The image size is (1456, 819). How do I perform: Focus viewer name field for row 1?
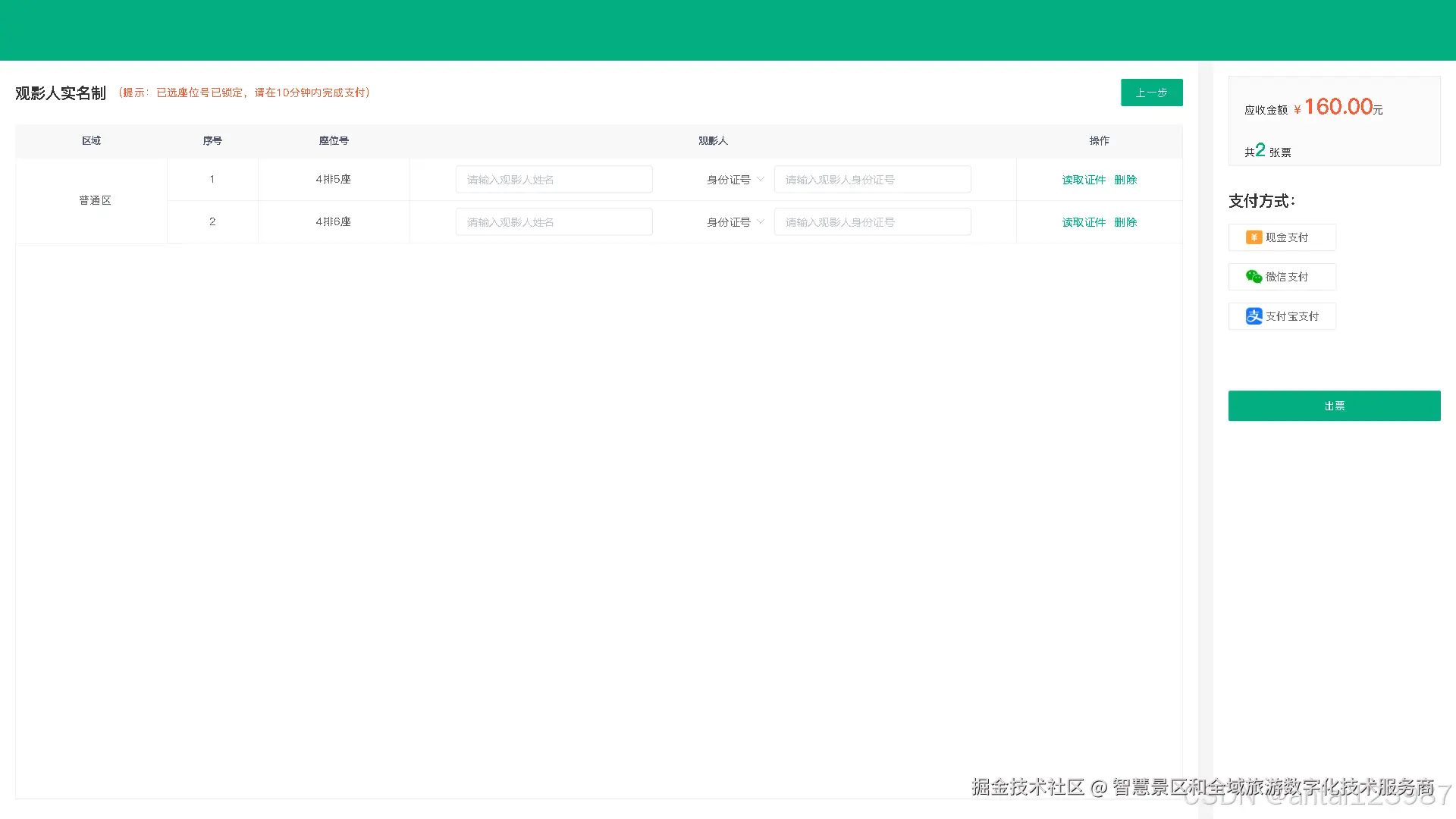pyautogui.click(x=554, y=180)
